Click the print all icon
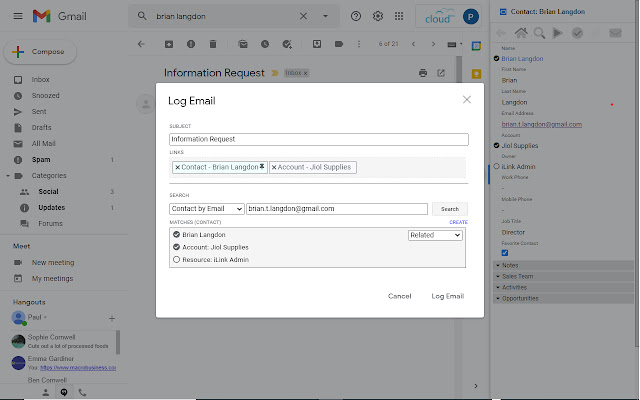Viewport: 640px width, 400px height. [423, 73]
